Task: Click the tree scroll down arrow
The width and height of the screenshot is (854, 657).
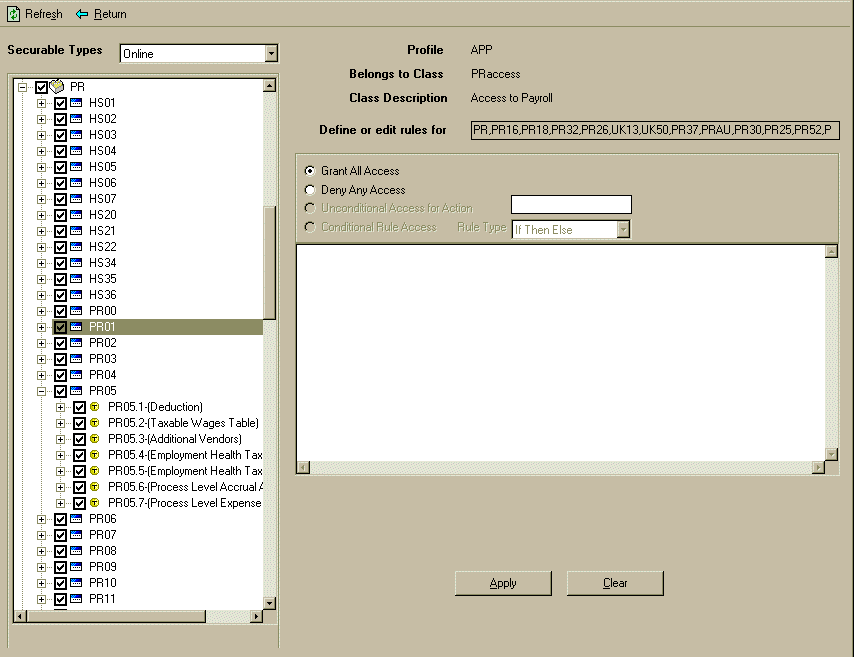Action: tap(270, 603)
